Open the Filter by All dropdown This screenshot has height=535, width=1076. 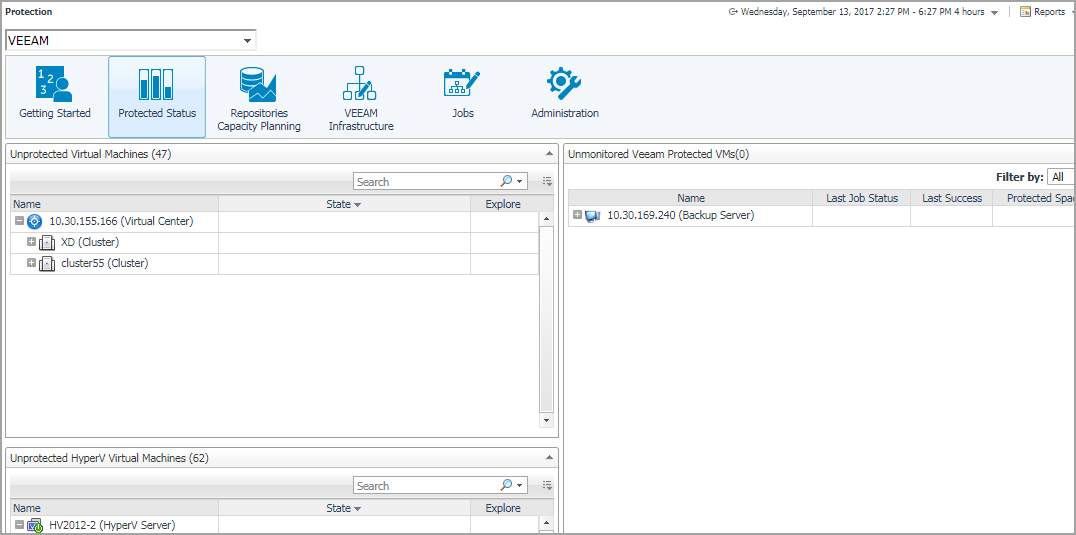coord(1061,177)
